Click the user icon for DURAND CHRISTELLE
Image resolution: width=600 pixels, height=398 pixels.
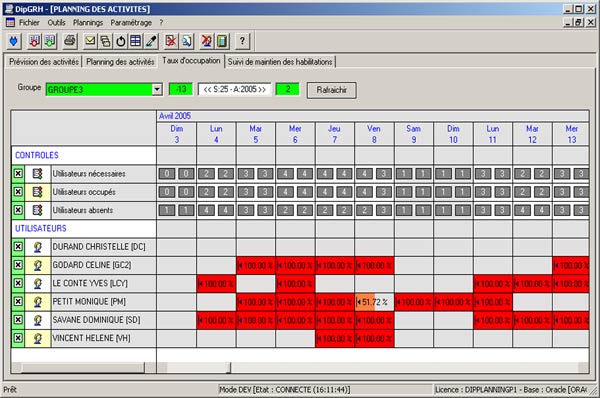pos(38,247)
